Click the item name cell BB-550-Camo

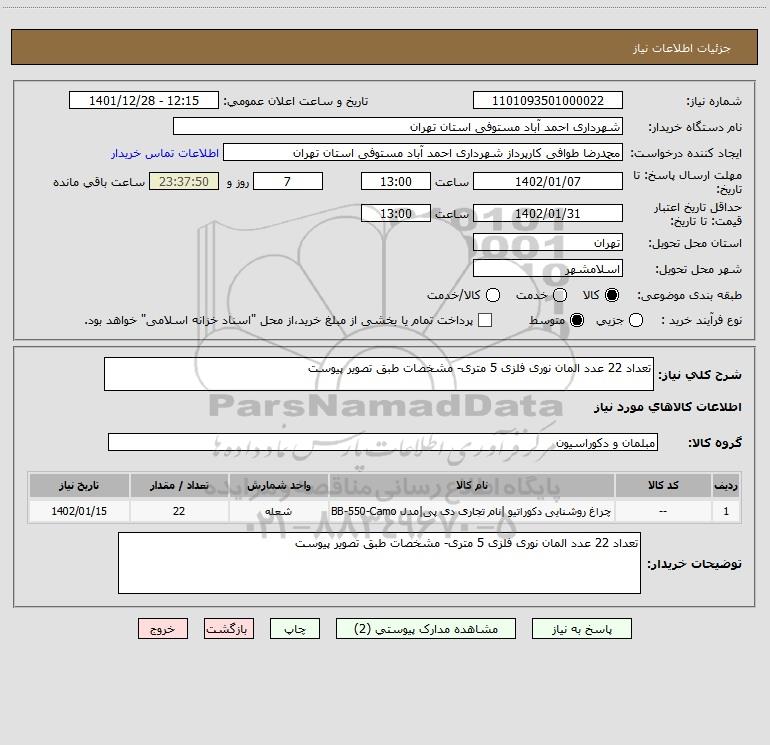pyautogui.click(x=471, y=511)
